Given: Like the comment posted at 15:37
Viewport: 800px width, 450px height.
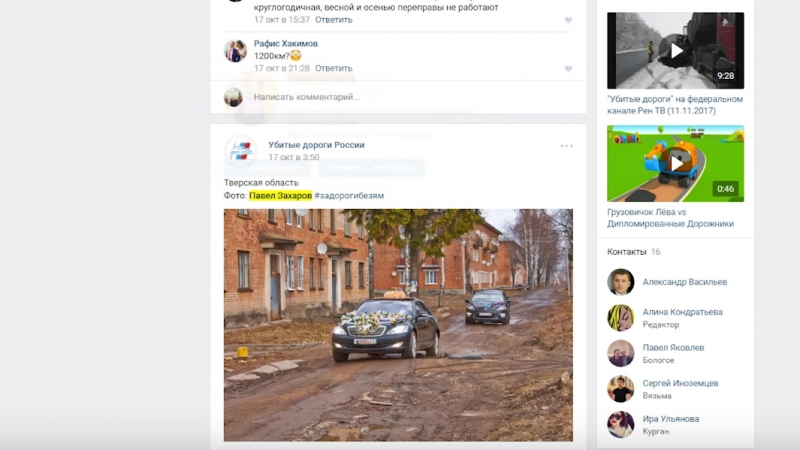Looking at the screenshot, I should tap(568, 20).
